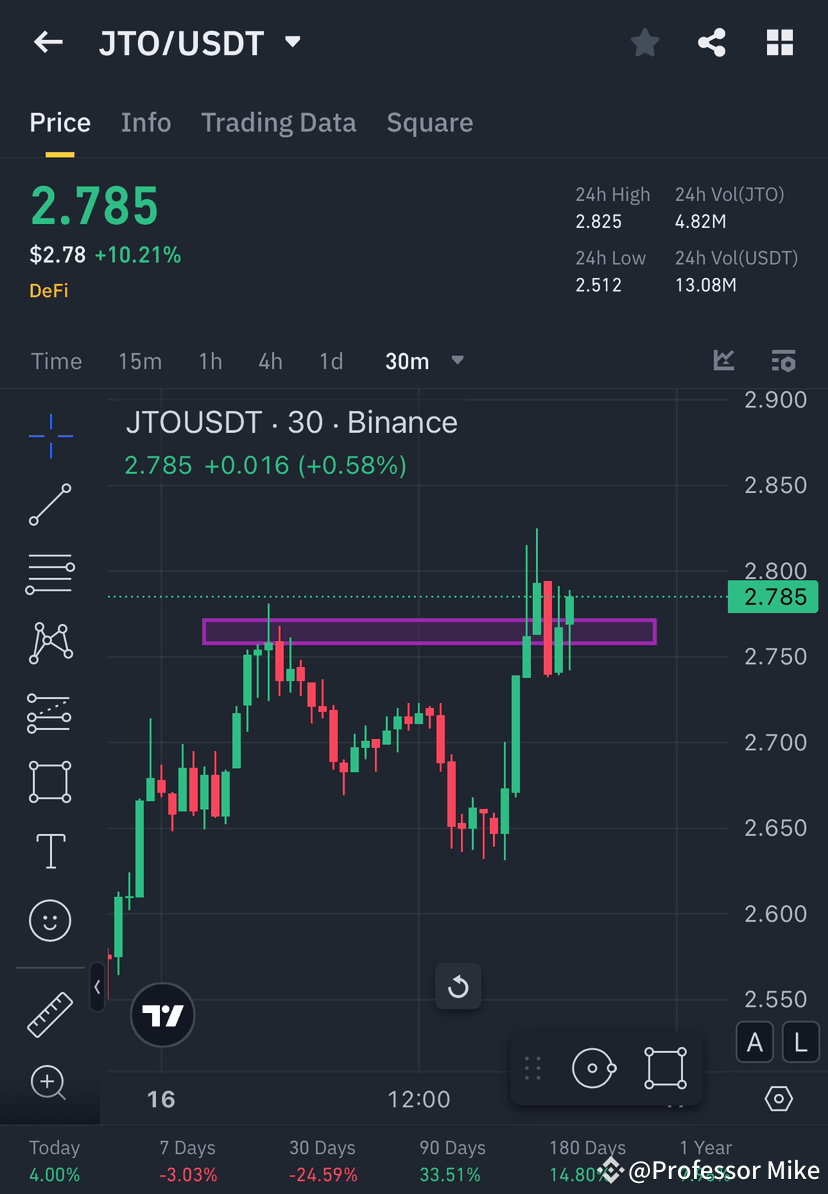Viewport: 828px width, 1194px height.
Task: Collapse the drawing toolbar with the chevron
Action: tap(96, 986)
